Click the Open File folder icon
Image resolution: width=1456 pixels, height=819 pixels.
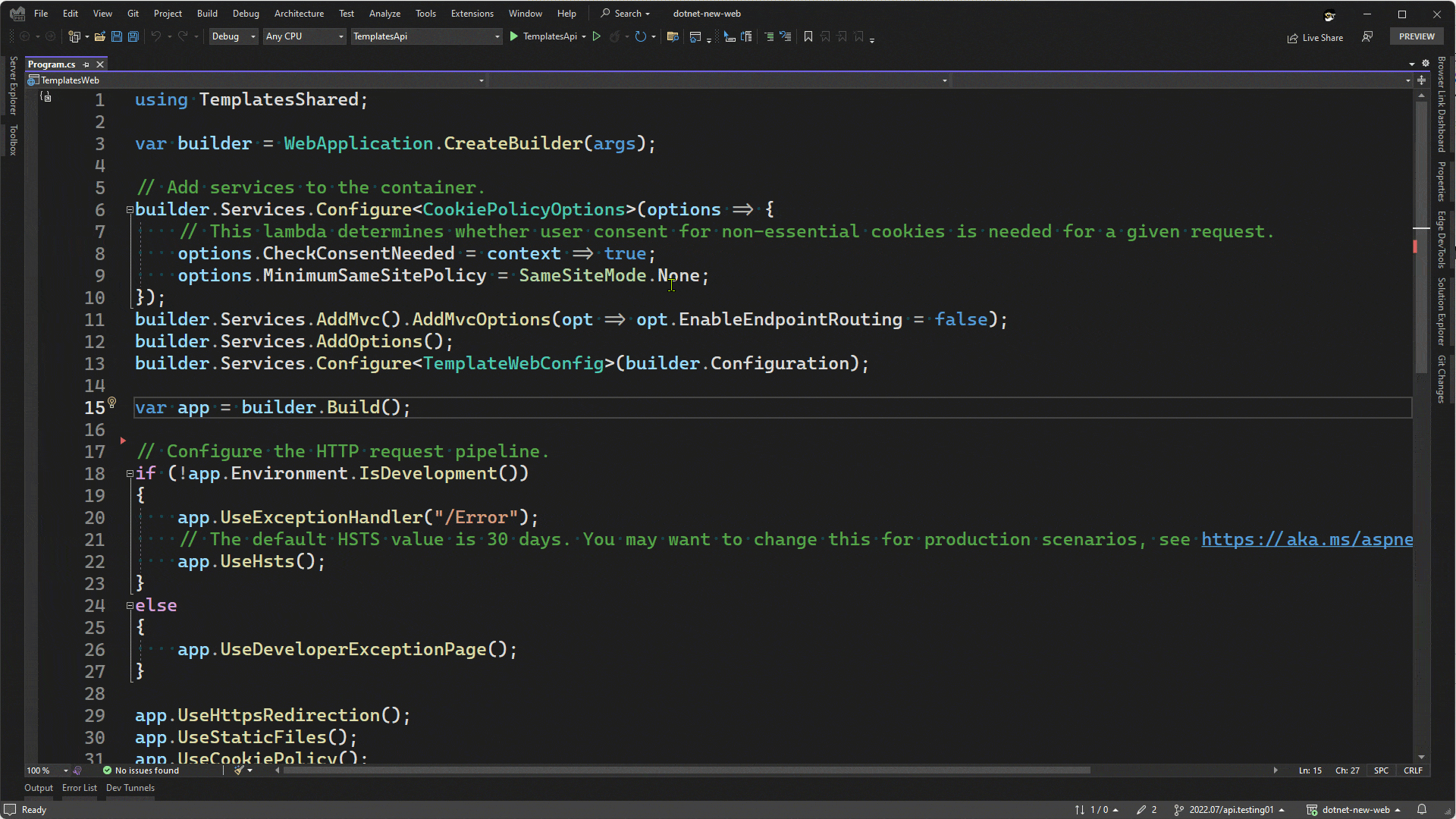99,36
